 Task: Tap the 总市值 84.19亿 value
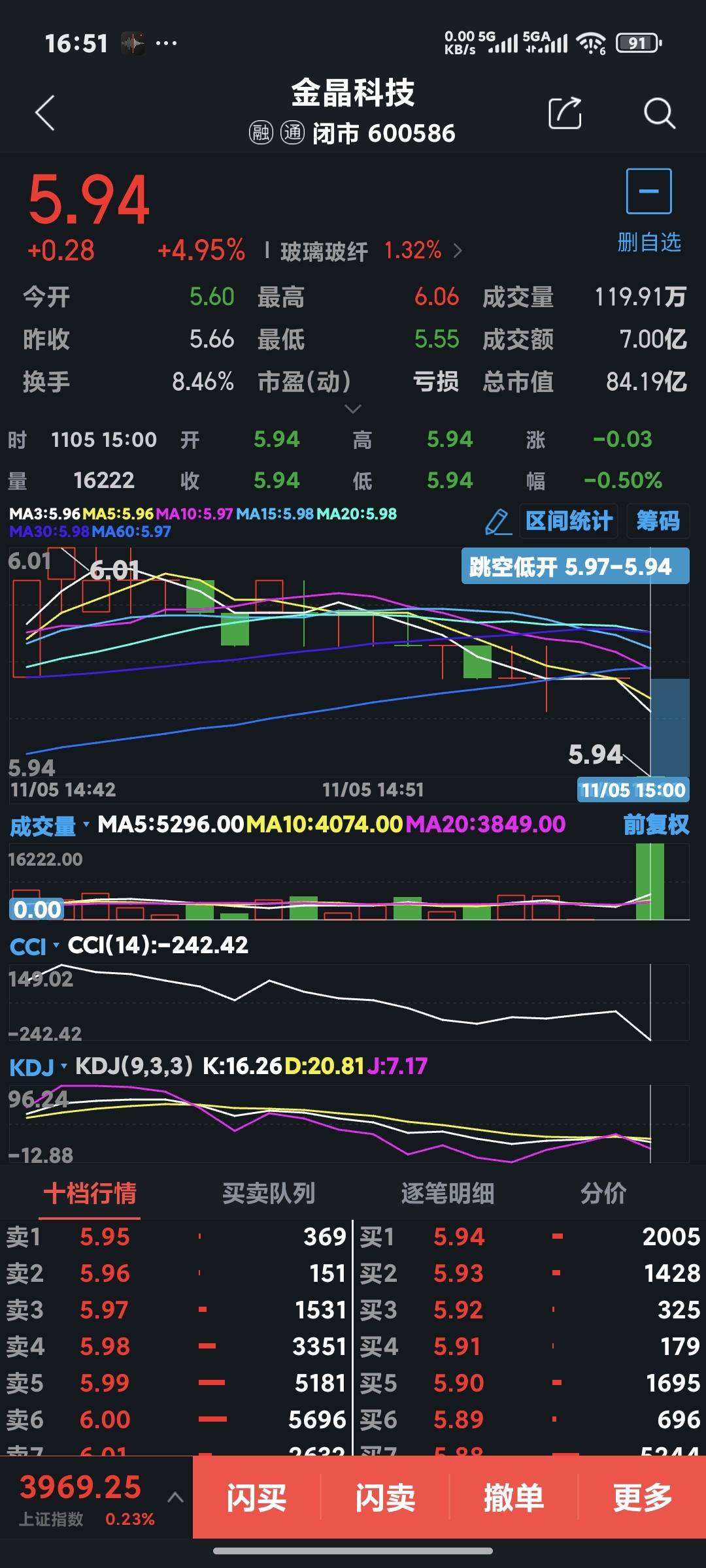pos(646,382)
